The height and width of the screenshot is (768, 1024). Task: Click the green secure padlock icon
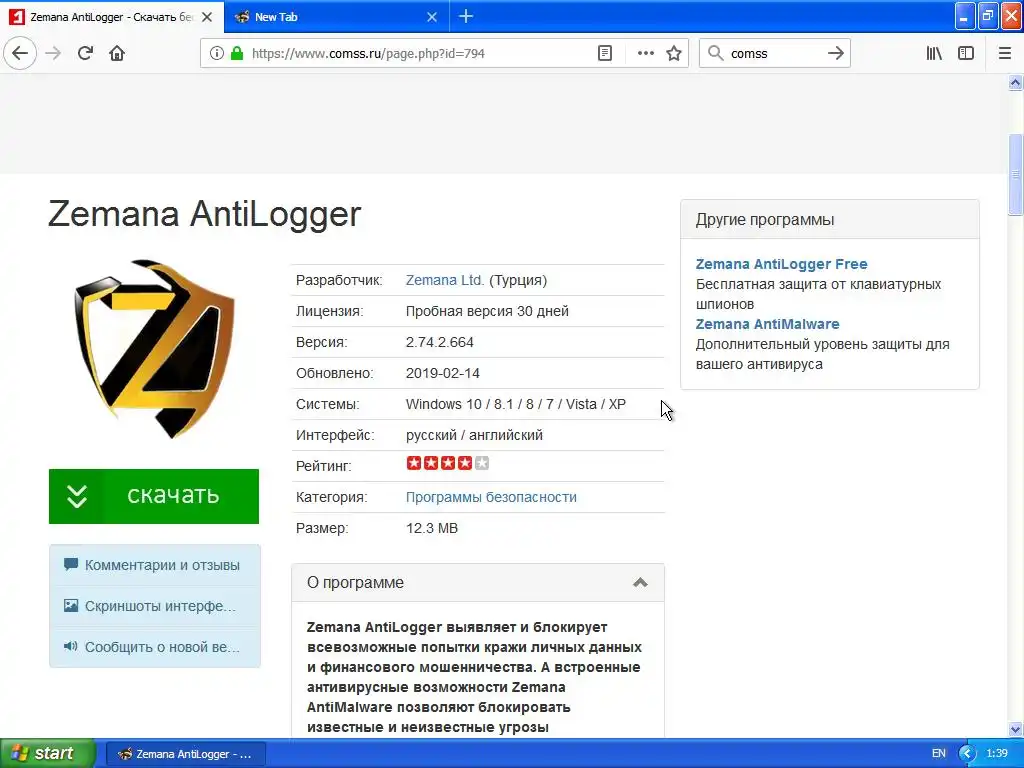[236, 54]
